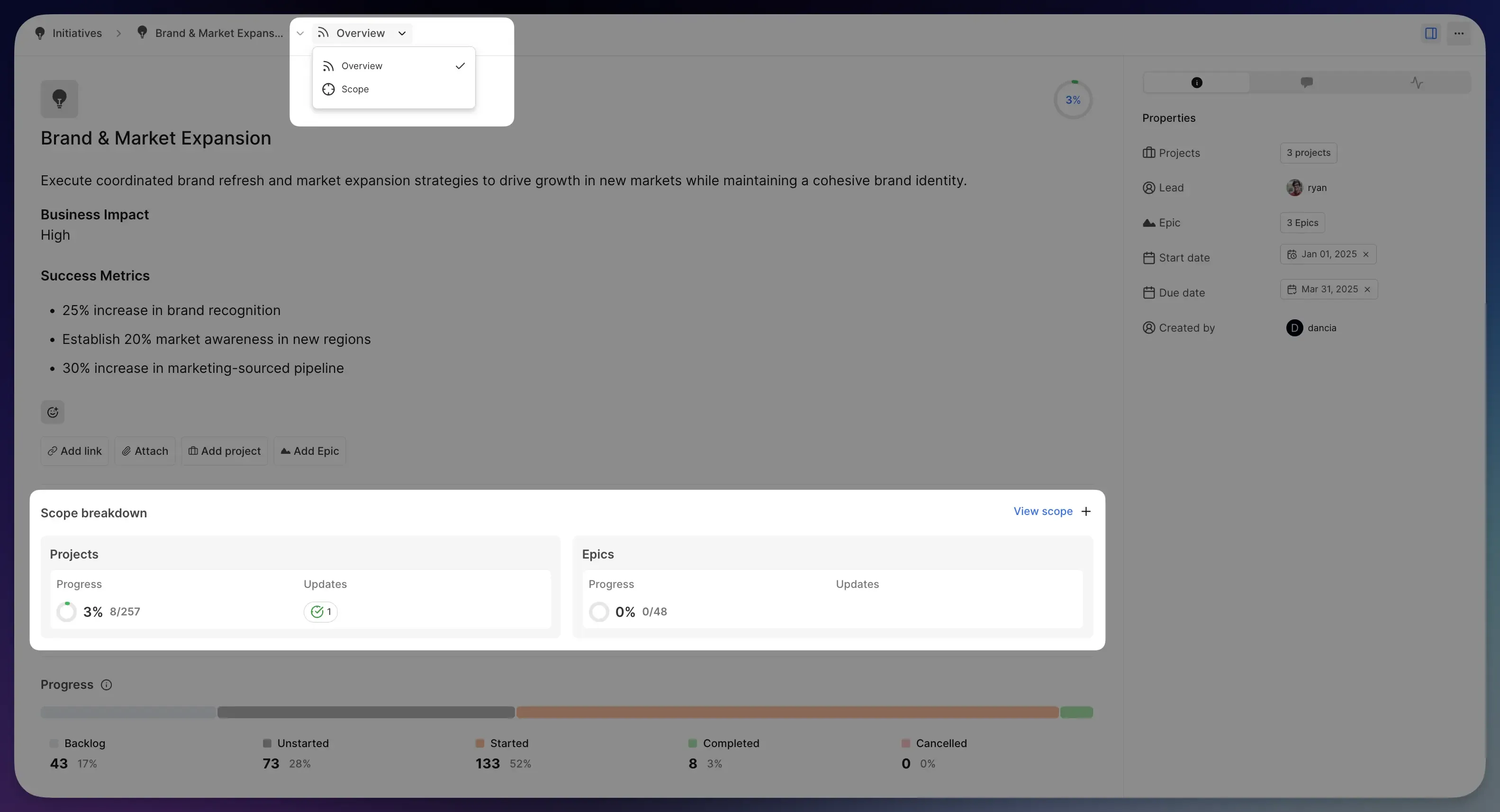Open the Overview view dropdown chevron

[x=402, y=33]
